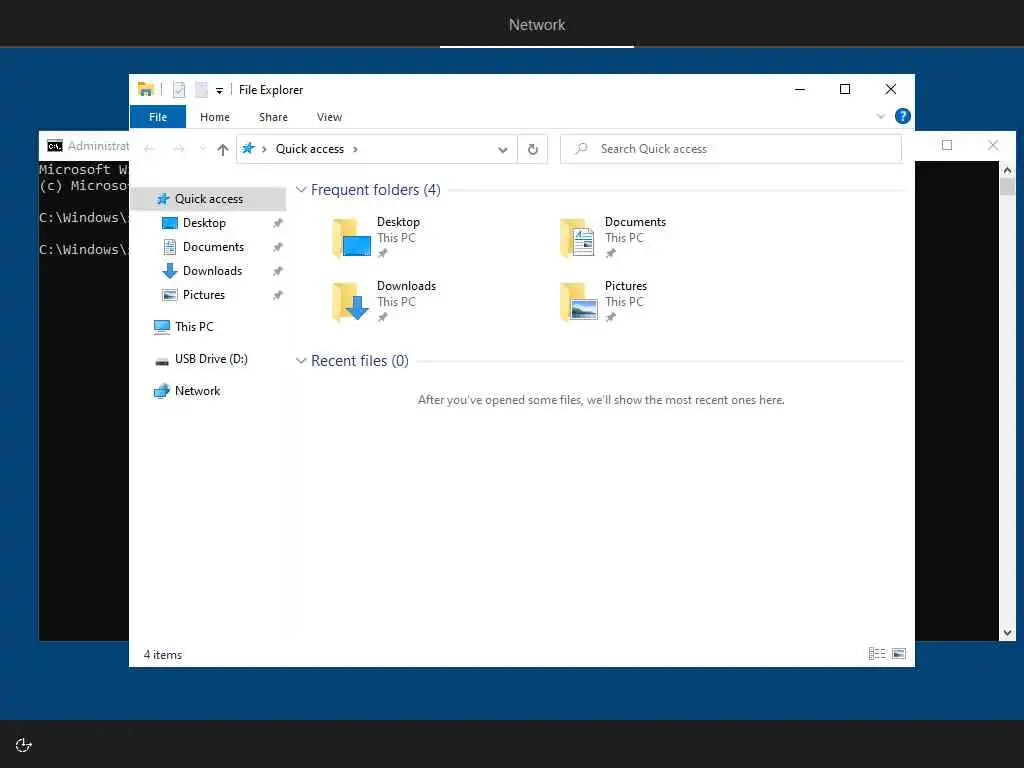Click the 4 items status bar text
The height and width of the screenshot is (768, 1024).
pyautogui.click(x=163, y=655)
